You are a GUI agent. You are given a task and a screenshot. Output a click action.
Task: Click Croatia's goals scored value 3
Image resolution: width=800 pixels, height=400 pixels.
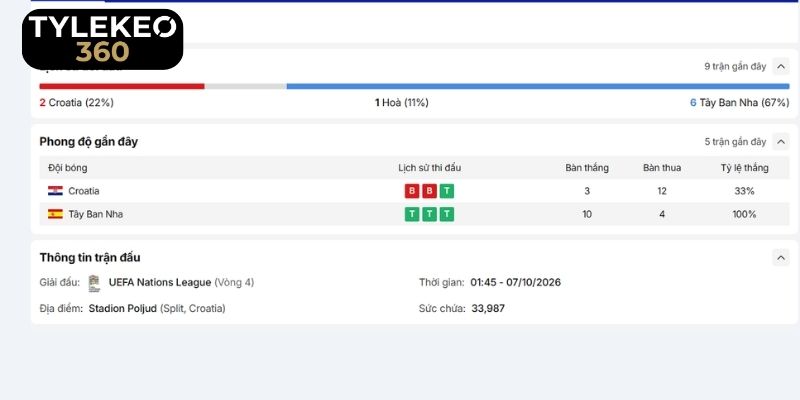pyautogui.click(x=587, y=191)
